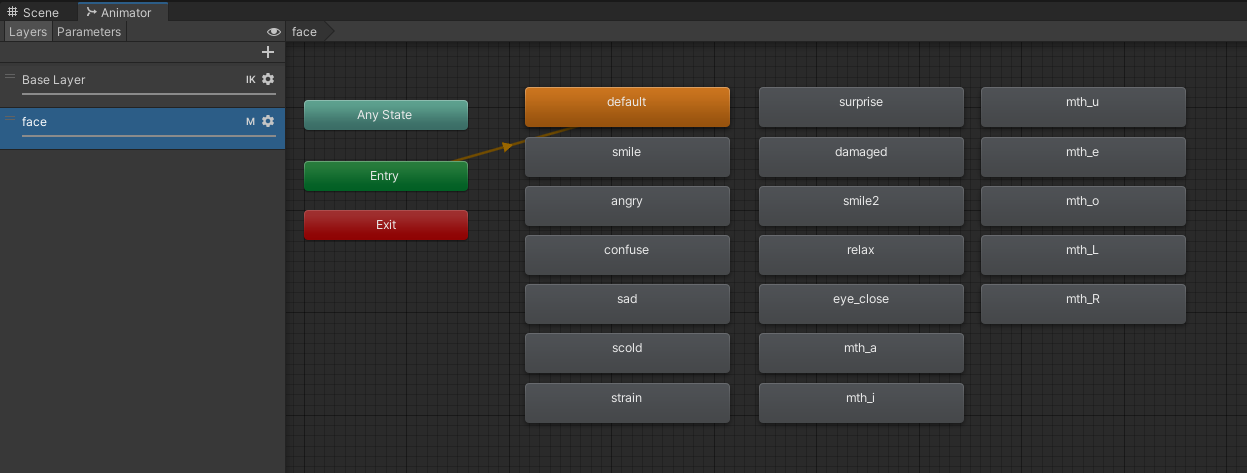Open Base Layer settings gear
The height and width of the screenshot is (473, 1247).
(x=268, y=79)
